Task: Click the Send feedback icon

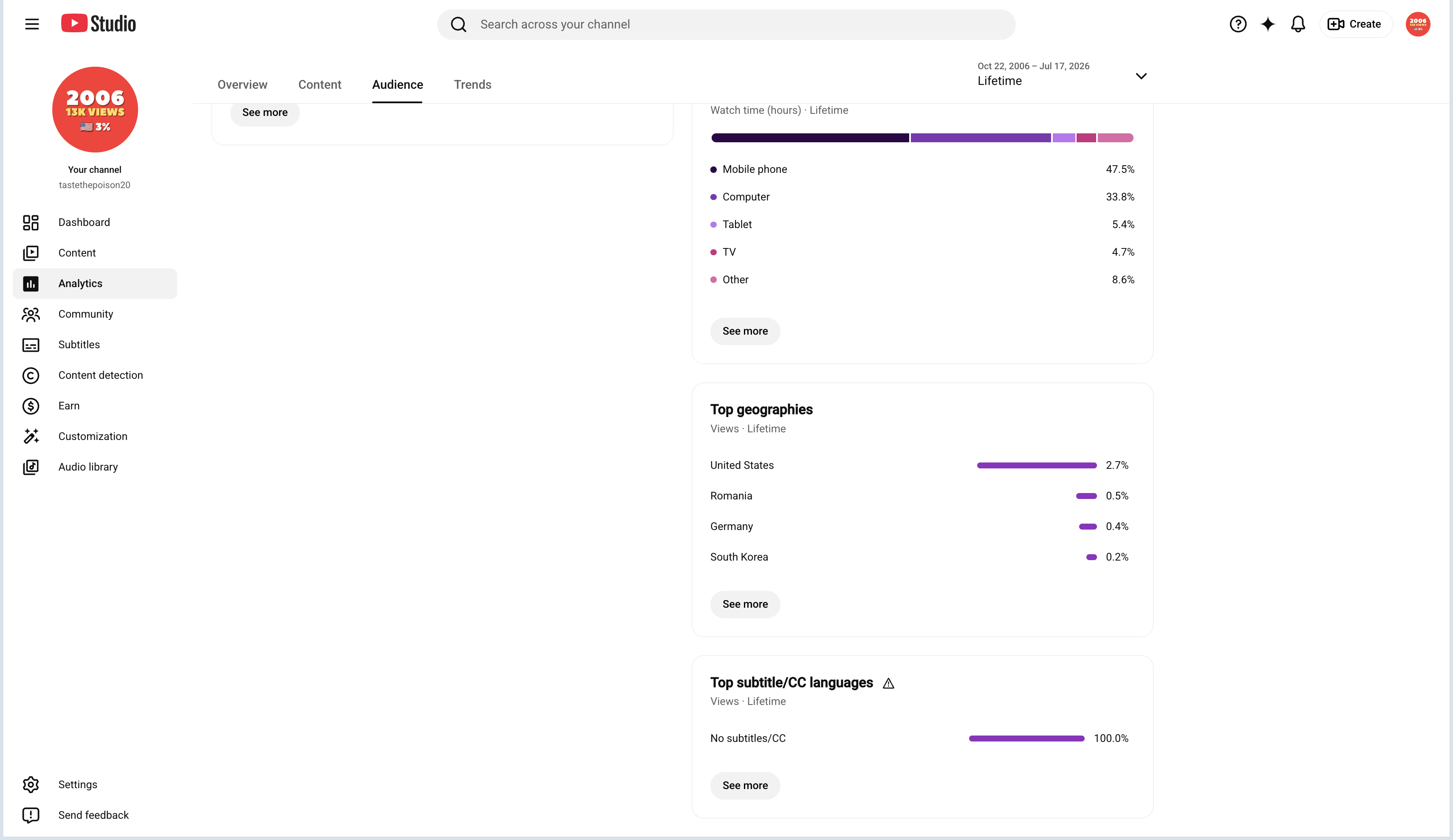Action: (31, 815)
